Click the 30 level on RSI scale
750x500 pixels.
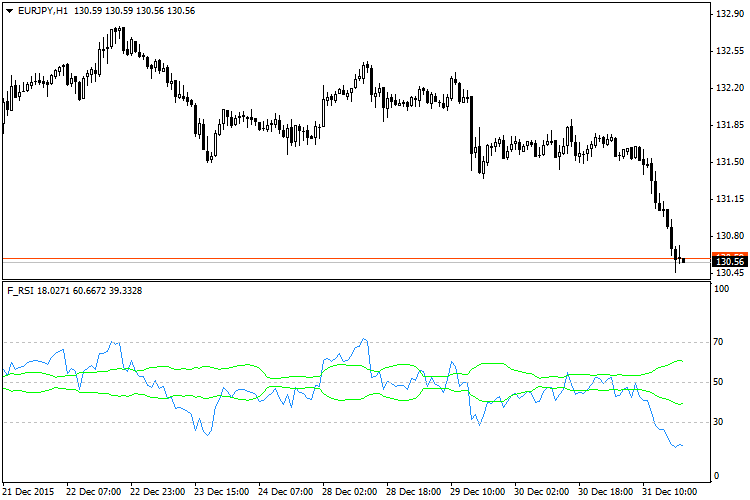pos(720,422)
